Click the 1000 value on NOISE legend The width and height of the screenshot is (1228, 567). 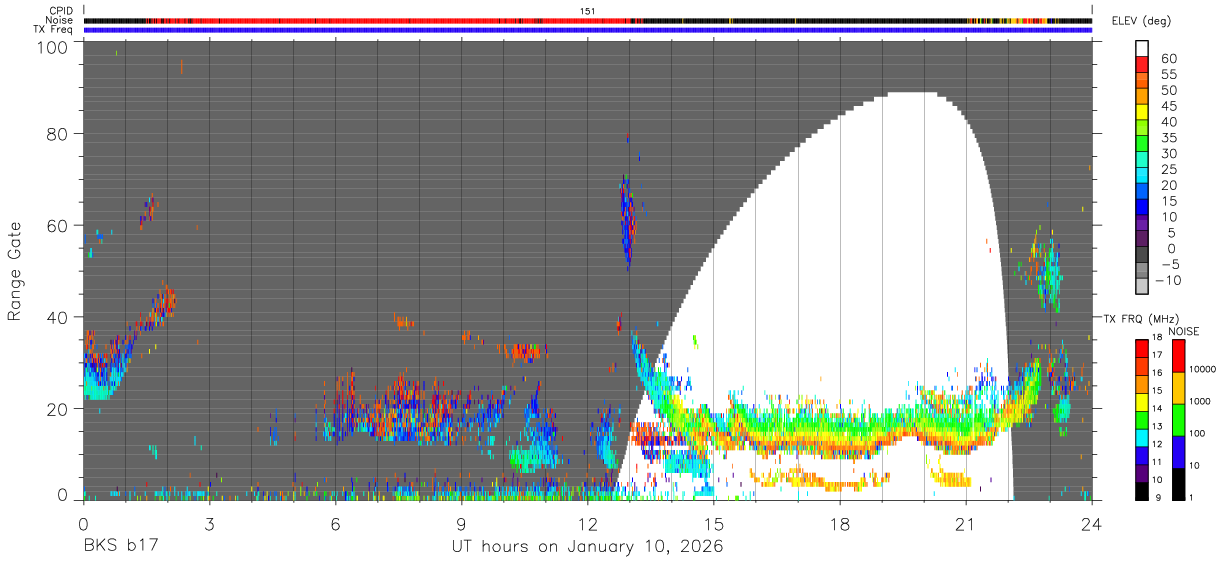(1200, 401)
